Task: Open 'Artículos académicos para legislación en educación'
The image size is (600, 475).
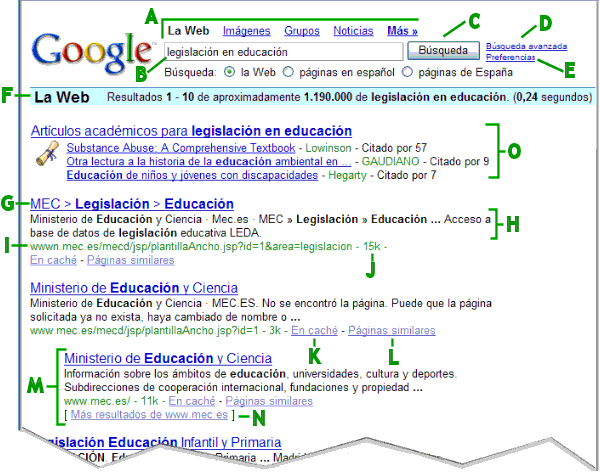Action: 191,131
